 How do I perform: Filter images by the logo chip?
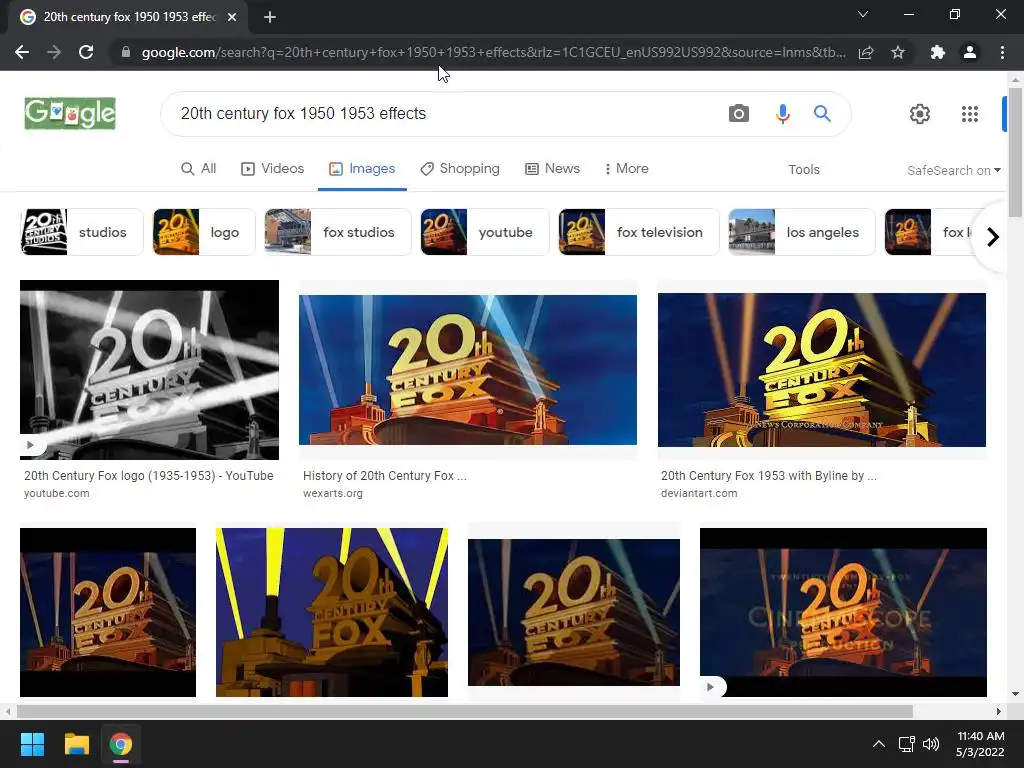point(204,232)
